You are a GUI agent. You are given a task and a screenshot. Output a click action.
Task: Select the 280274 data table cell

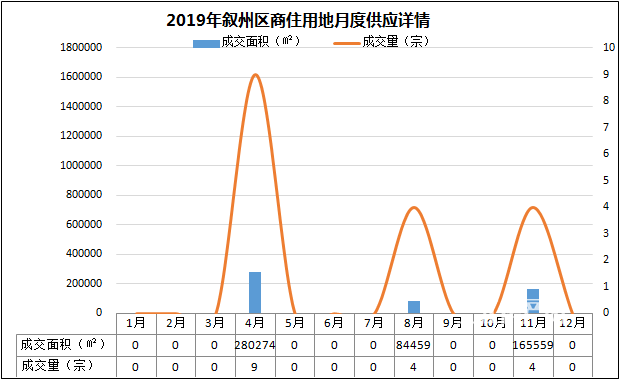(255, 345)
